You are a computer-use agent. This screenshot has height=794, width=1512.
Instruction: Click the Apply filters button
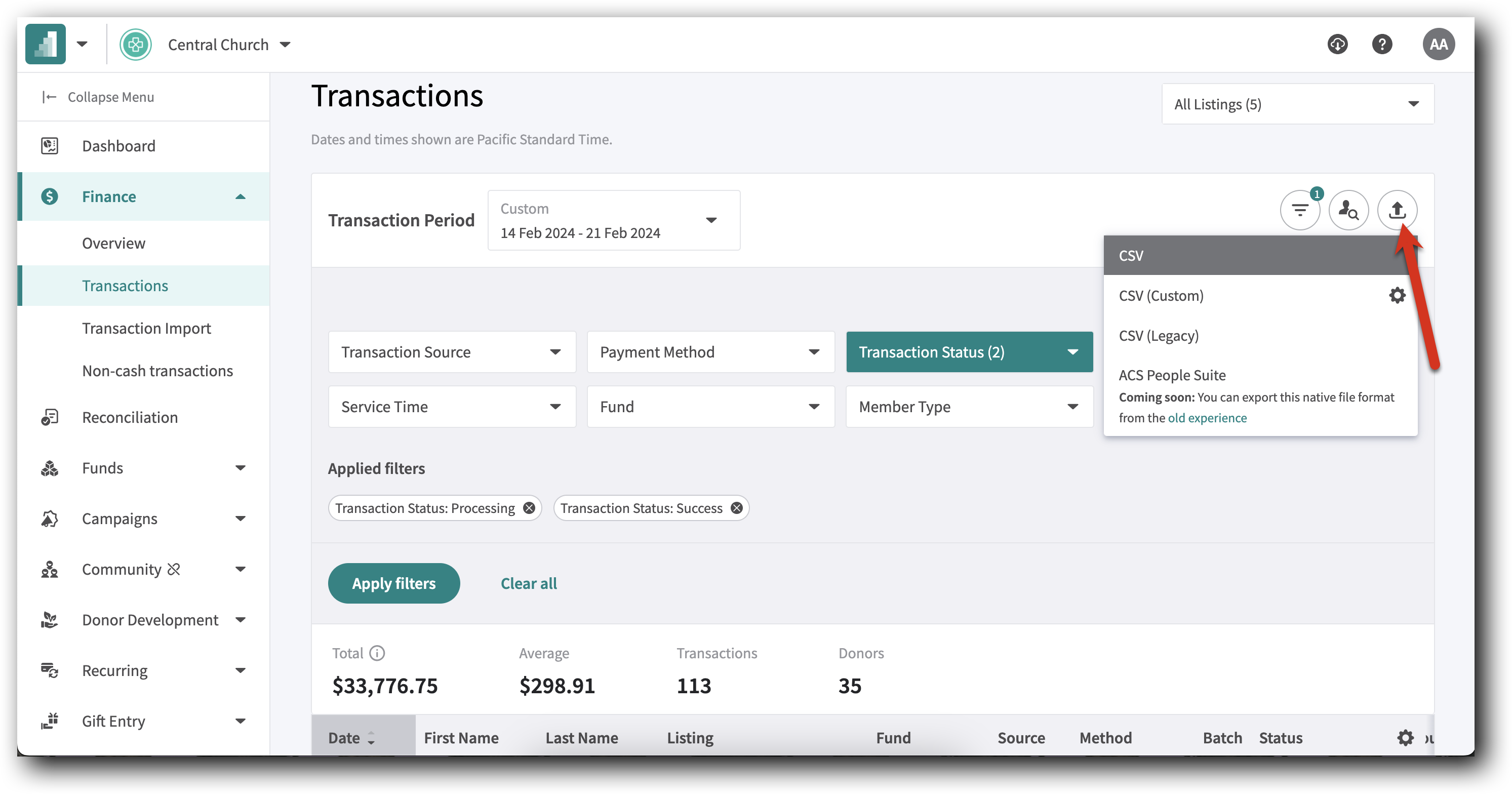(393, 583)
